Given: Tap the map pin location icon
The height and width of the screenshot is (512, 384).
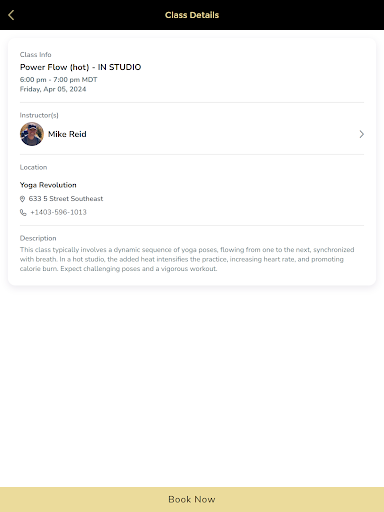Looking at the screenshot, I should 22,199.
